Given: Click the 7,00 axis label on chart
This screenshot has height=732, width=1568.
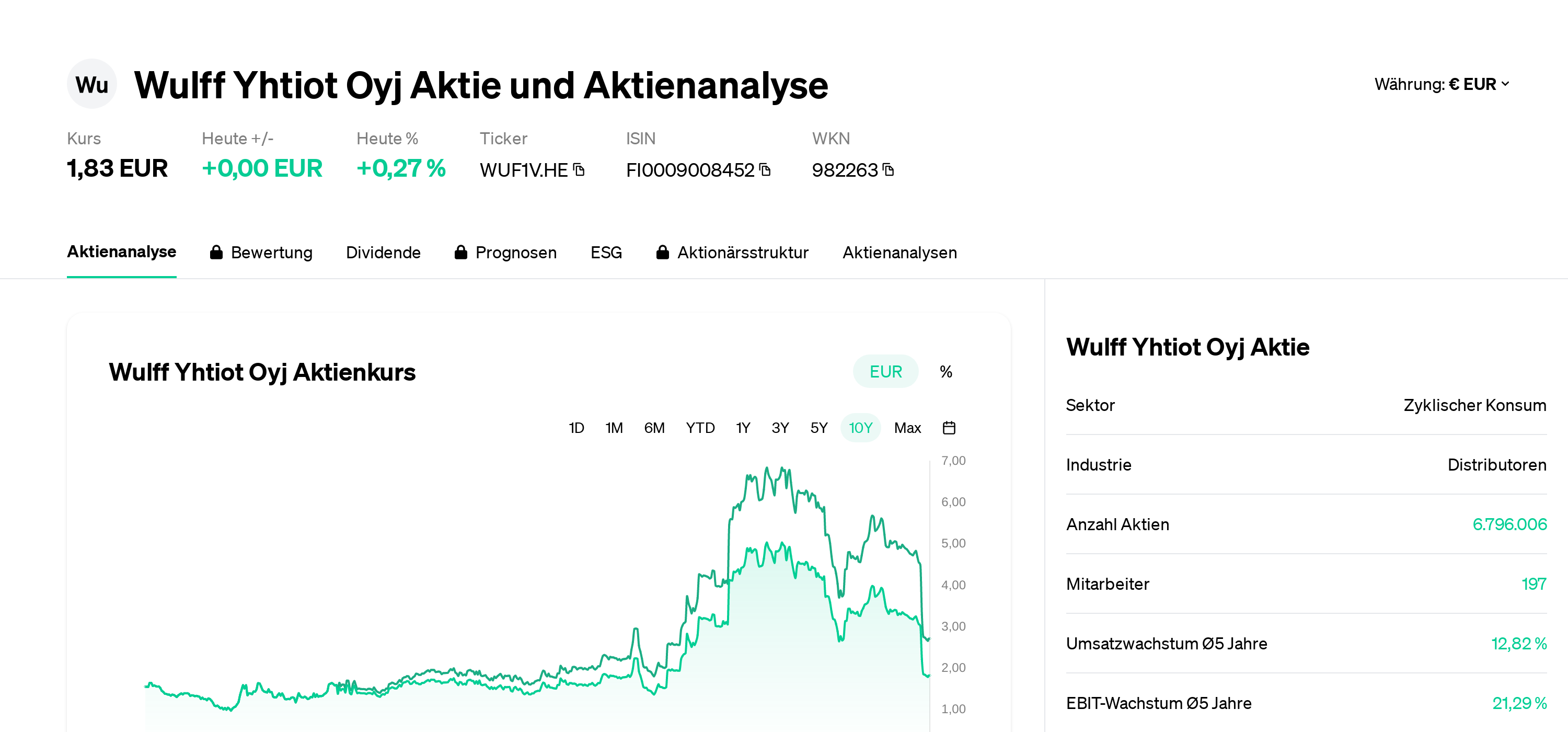Looking at the screenshot, I should click(953, 461).
